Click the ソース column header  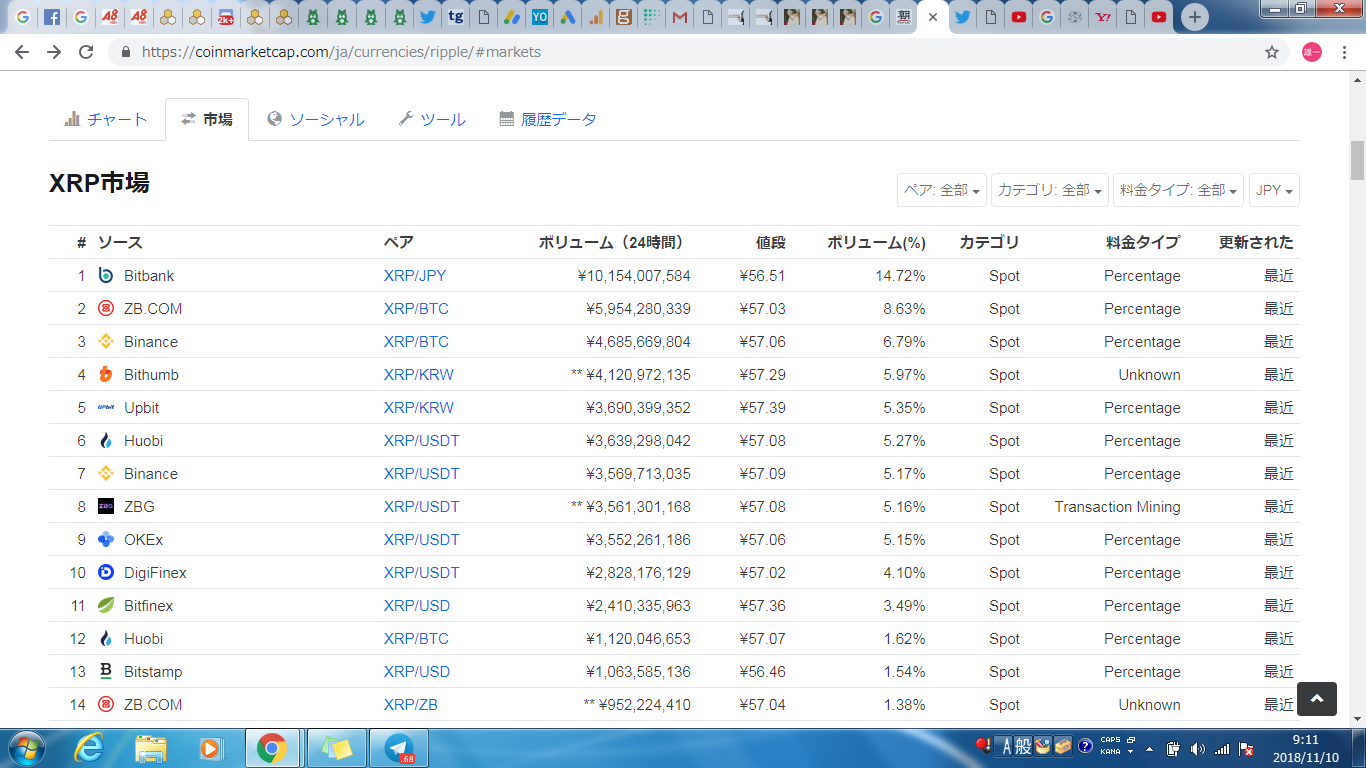click(120, 242)
